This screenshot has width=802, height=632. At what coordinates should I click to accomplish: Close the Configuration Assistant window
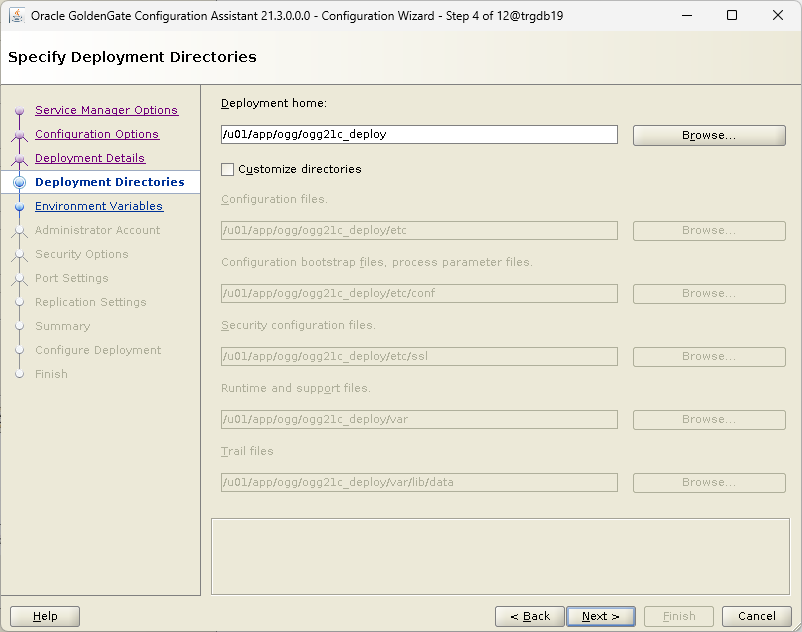(777, 15)
